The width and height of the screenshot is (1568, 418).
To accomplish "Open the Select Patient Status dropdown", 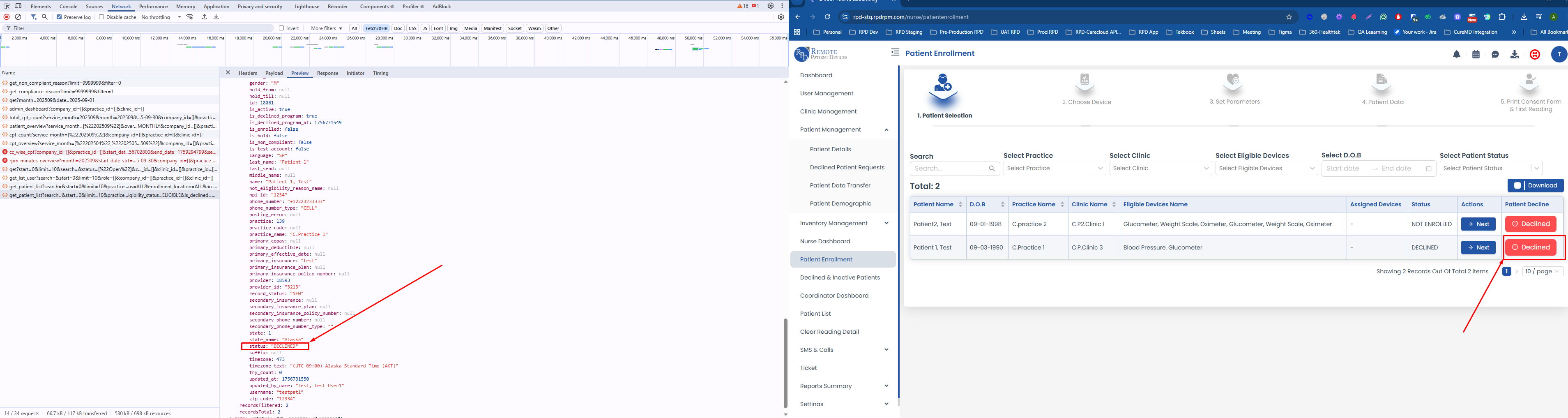I will coord(1490,169).
